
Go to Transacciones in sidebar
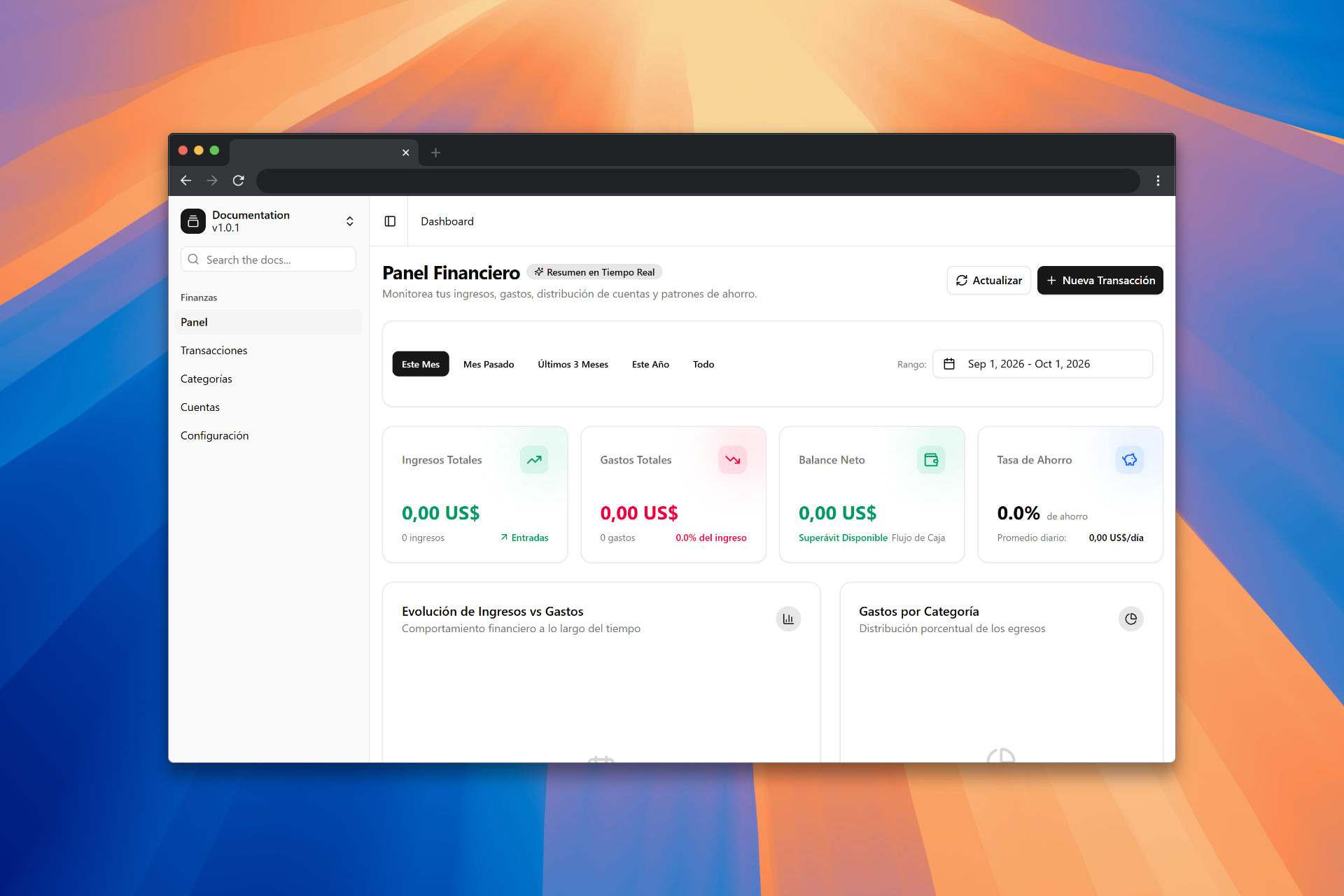point(268,350)
